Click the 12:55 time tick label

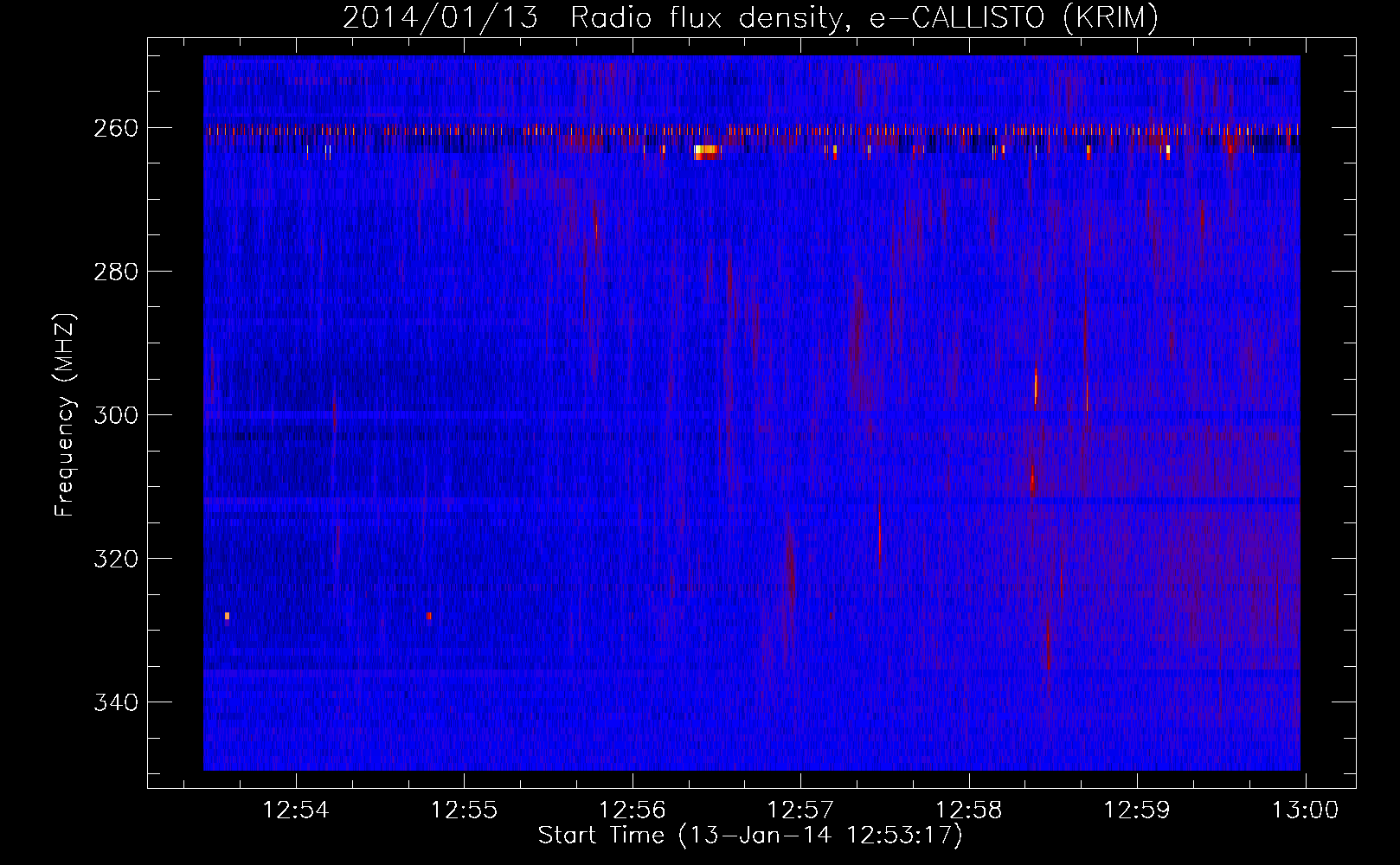click(465, 811)
